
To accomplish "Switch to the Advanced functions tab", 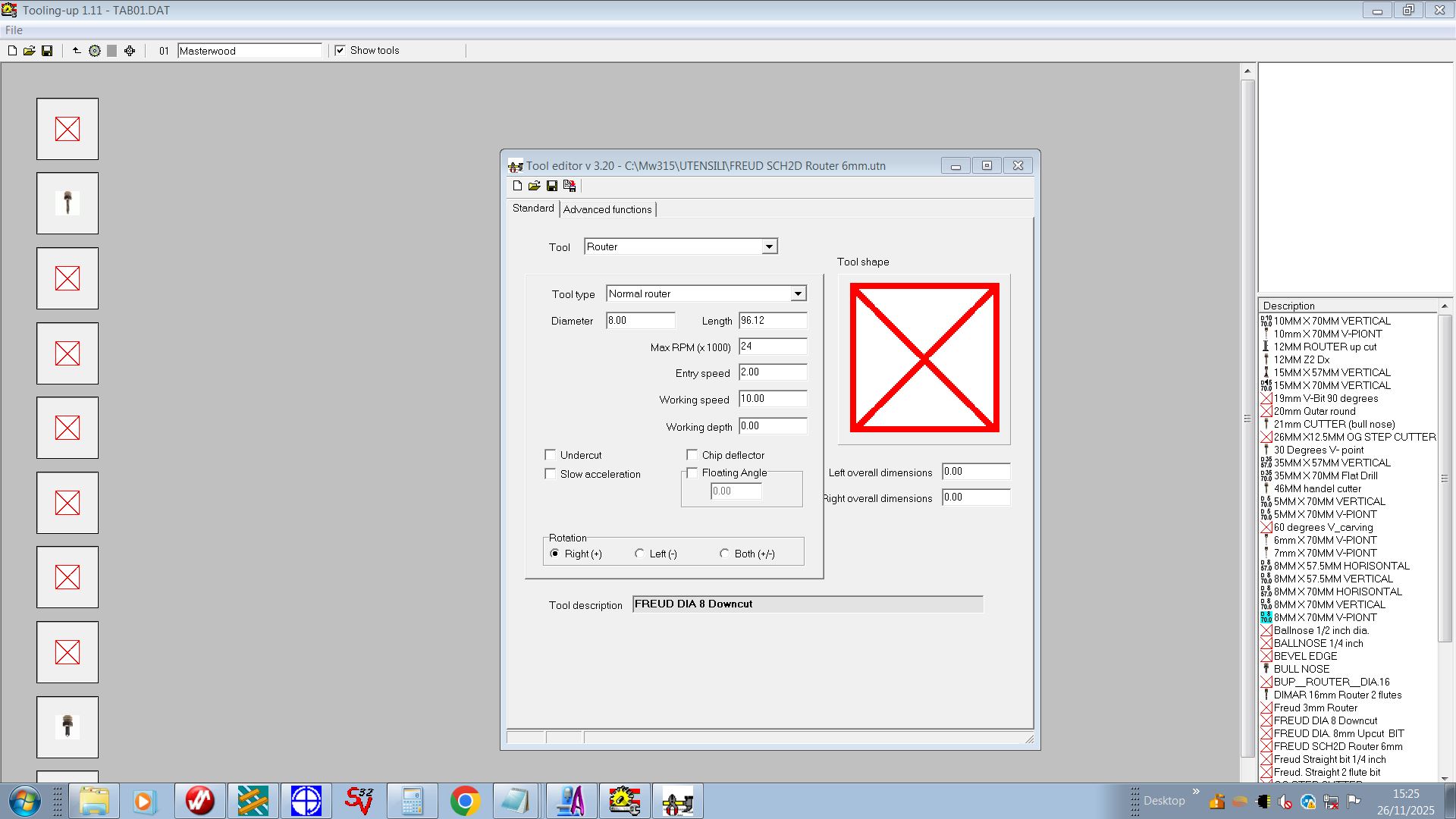I will 607,209.
